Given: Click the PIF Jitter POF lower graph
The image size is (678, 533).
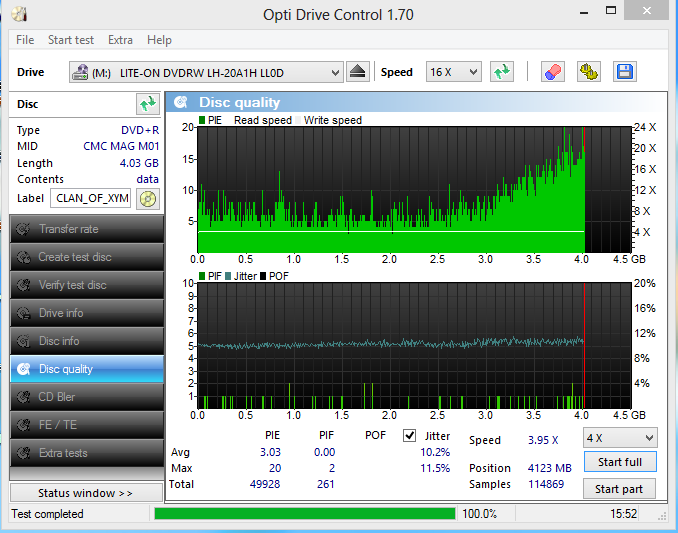Looking at the screenshot, I should (414, 346).
